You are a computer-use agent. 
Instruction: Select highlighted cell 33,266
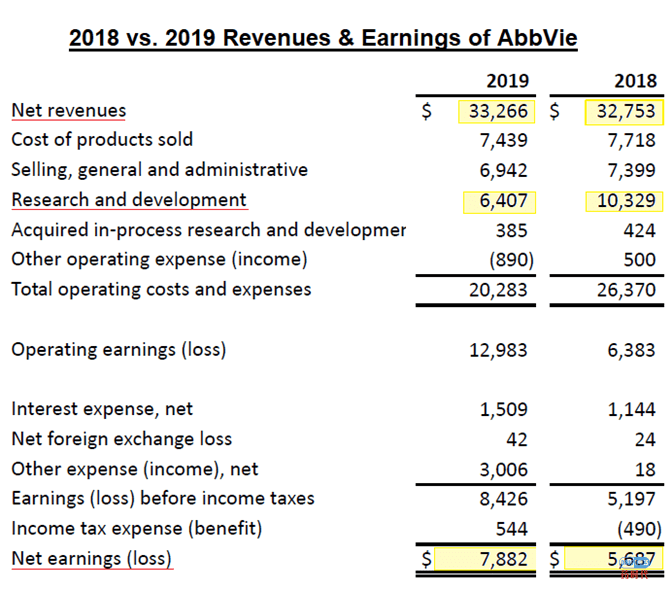tap(497, 111)
